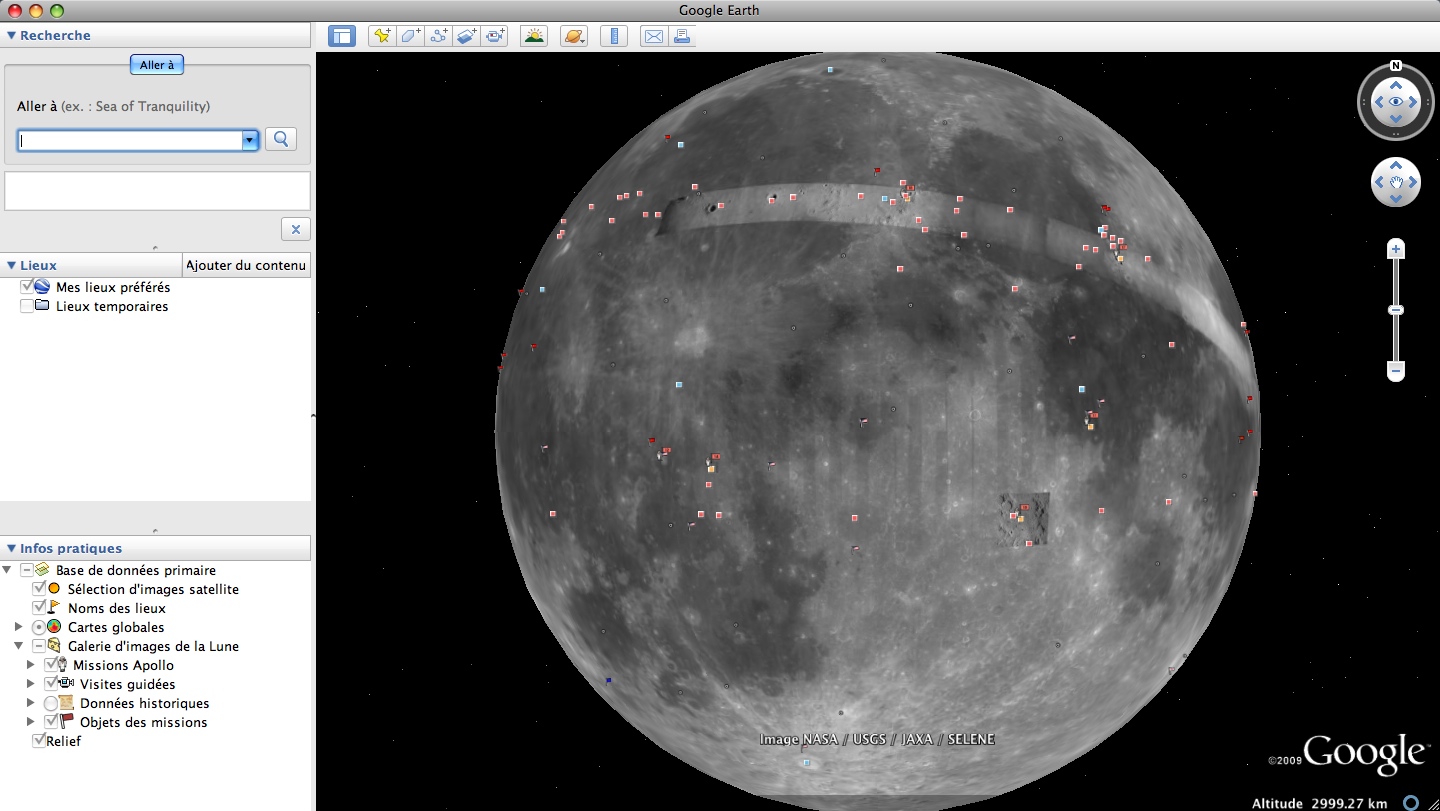Screen dimensions: 1440x811
Task: Select the Aller à tab
Action: pyautogui.click(x=157, y=65)
